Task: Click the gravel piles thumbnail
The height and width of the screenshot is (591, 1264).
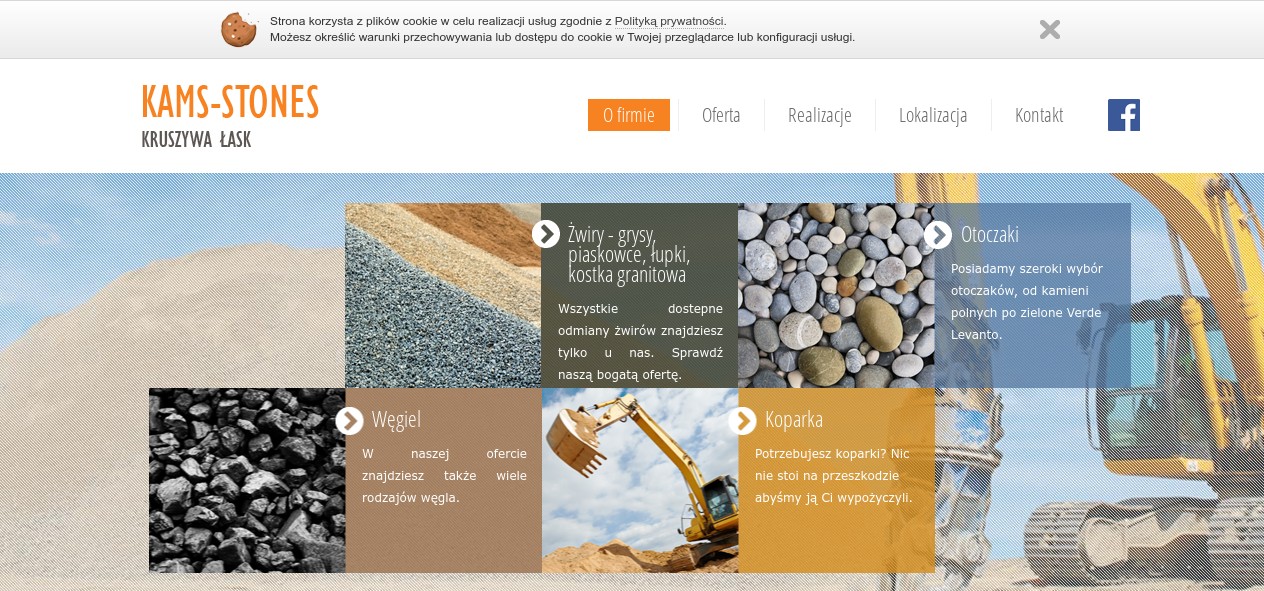Action: pos(443,295)
